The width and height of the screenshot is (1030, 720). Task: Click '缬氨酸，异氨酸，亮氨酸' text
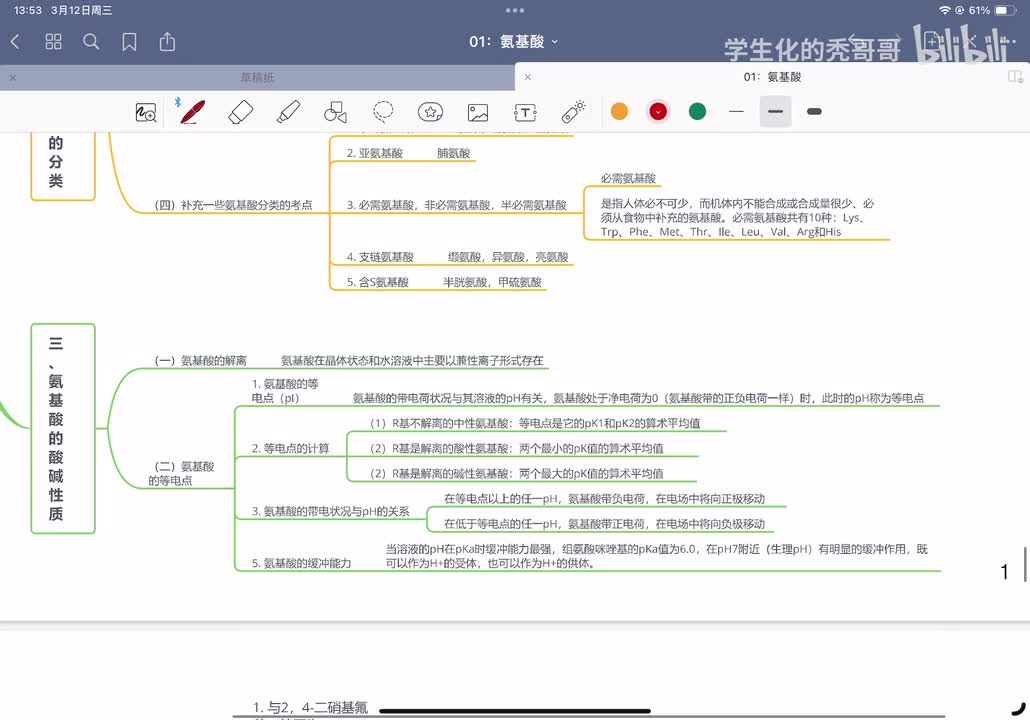(508, 257)
